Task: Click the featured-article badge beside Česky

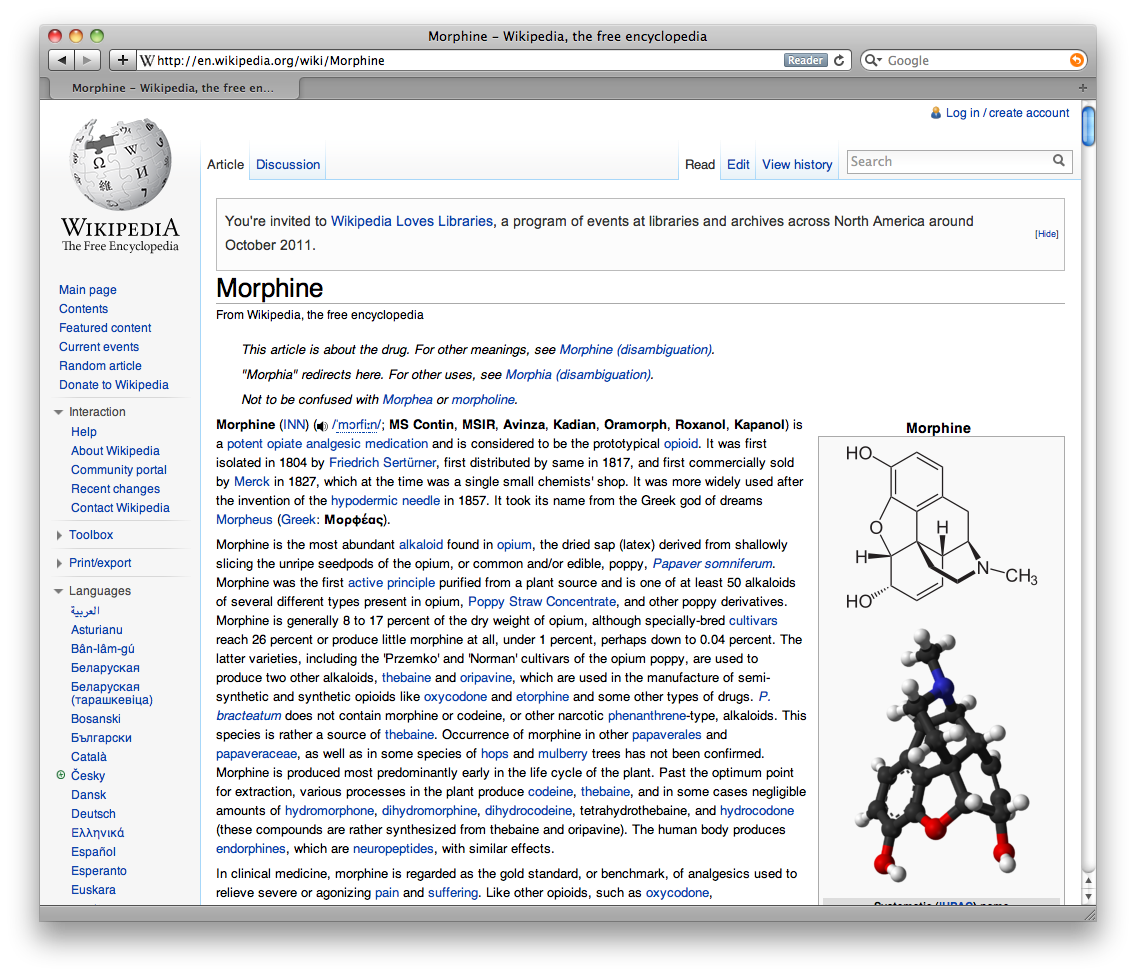Action: tap(61, 775)
